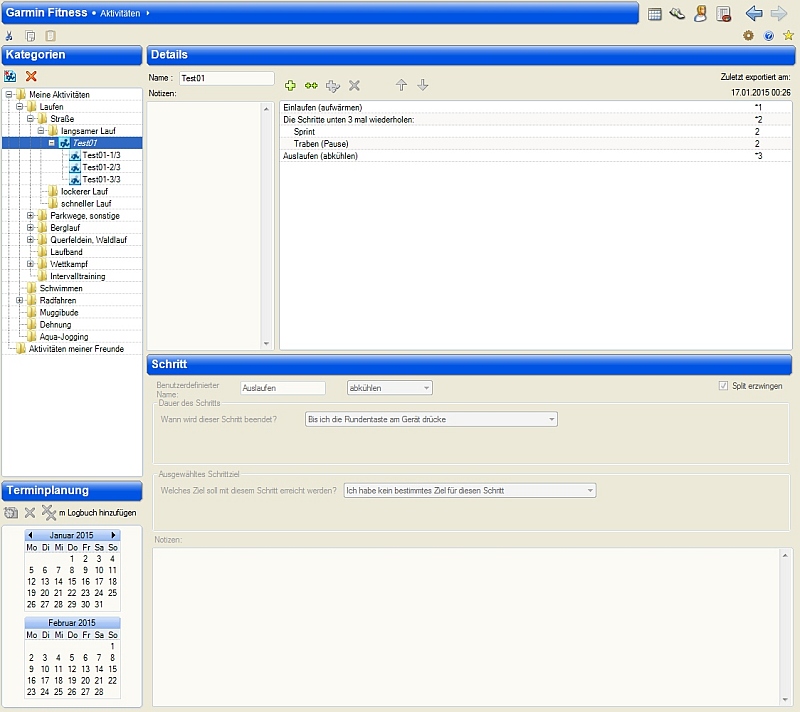Image resolution: width=800 pixels, height=712 pixels.
Task: Open the calendar view icon in header
Action: pyautogui.click(x=655, y=14)
